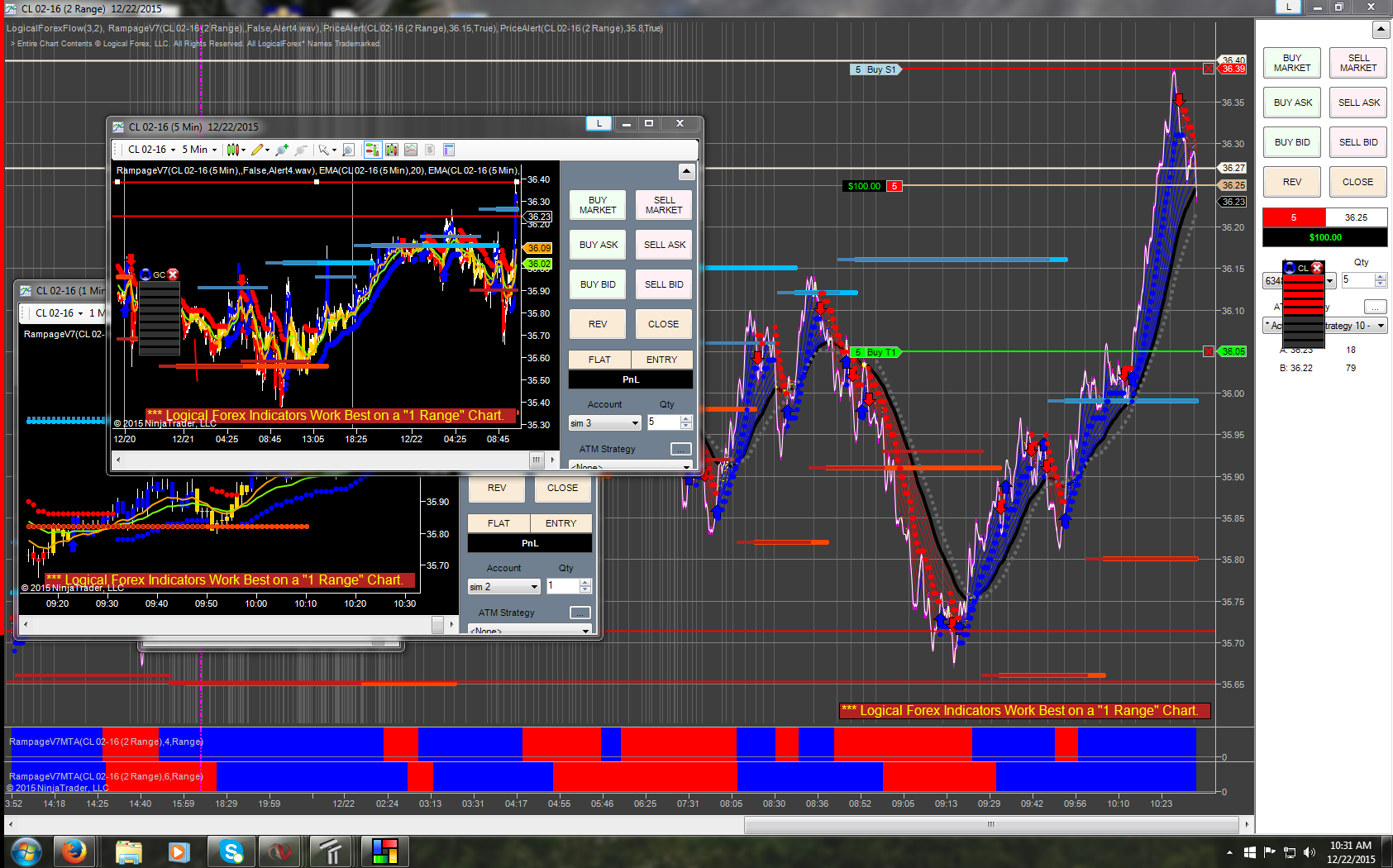The width and height of the screenshot is (1393, 868).
Task: Open the data series bars icon
Action: (x=391, y=150)
